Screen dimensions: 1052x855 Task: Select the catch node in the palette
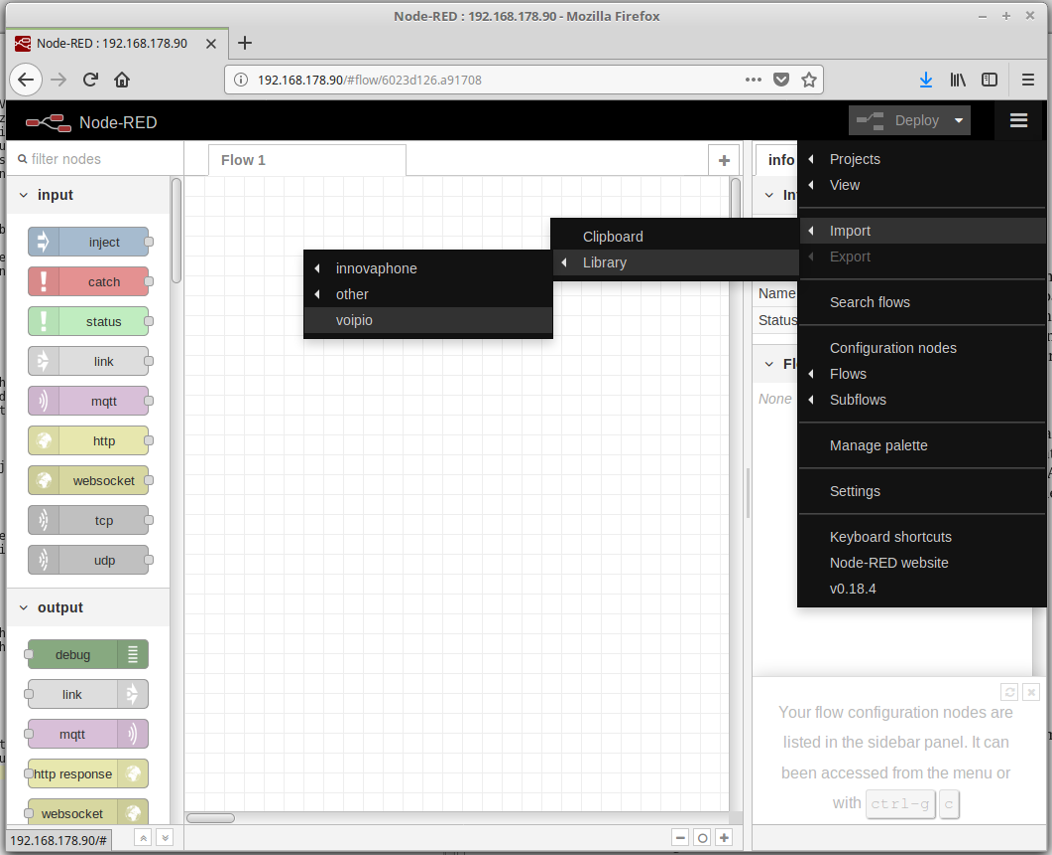point(89,282)
